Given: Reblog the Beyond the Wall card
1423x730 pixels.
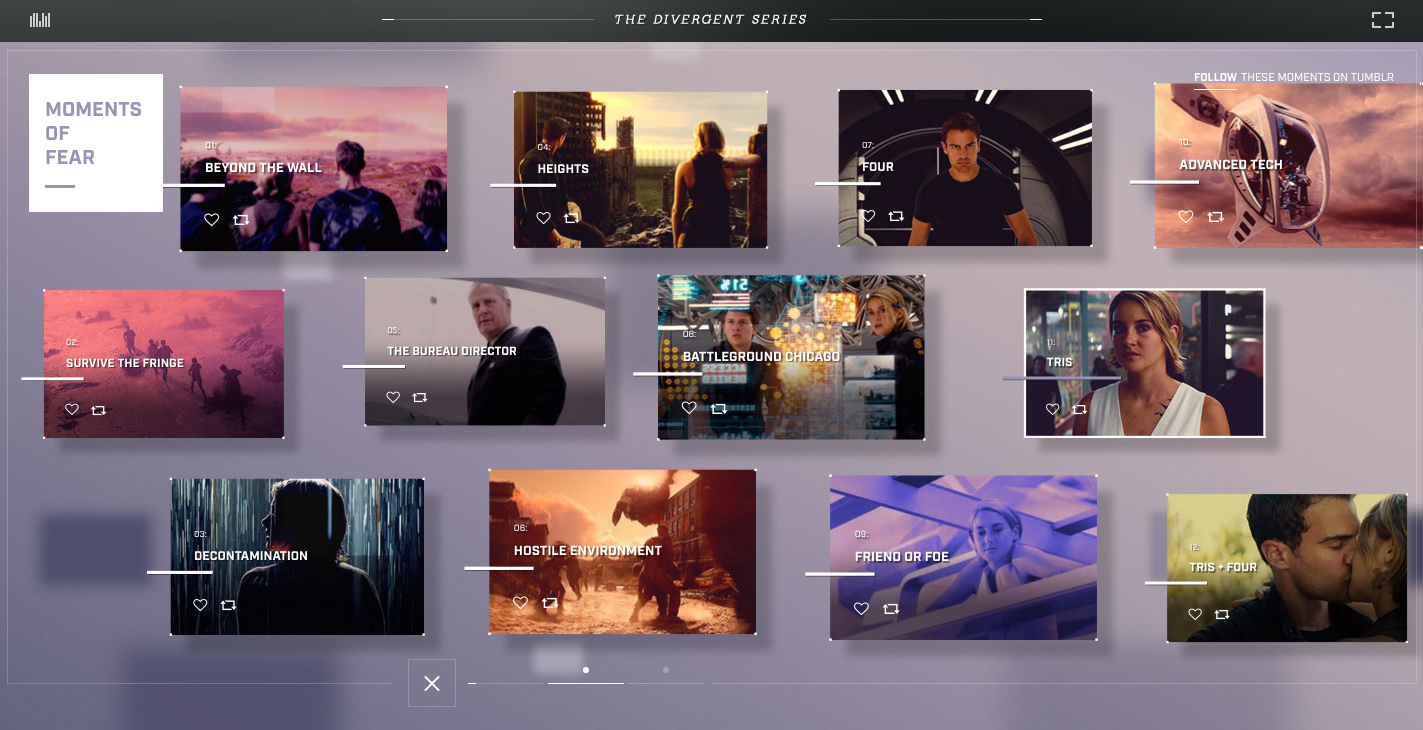Looking at the screenshot, I should [x=241, y=220].
